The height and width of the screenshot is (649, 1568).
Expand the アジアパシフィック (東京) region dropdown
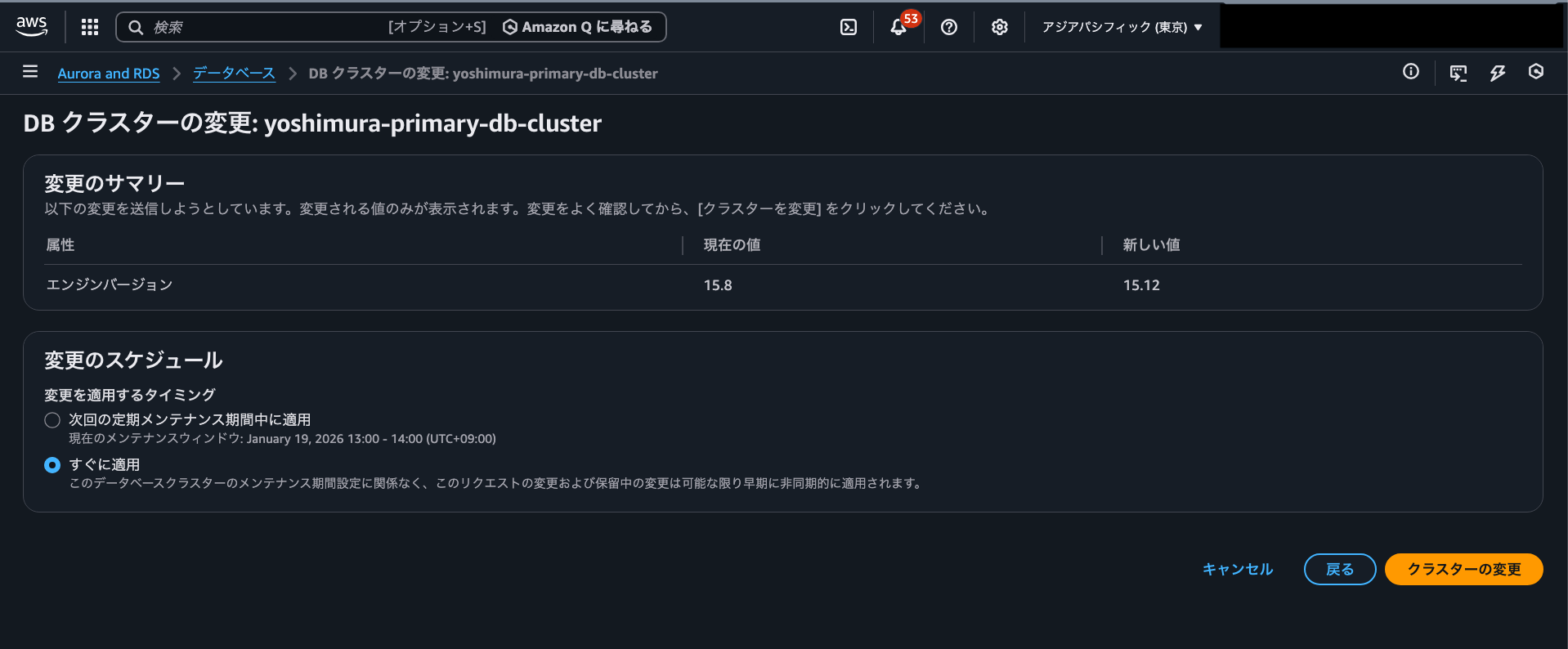[1121, 27]
